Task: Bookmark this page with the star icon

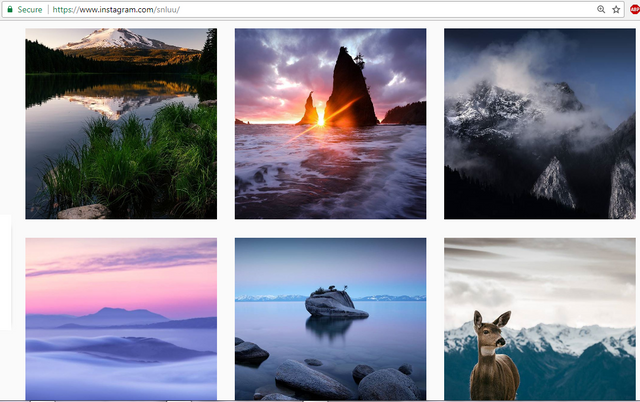Action: coord(616,9)
